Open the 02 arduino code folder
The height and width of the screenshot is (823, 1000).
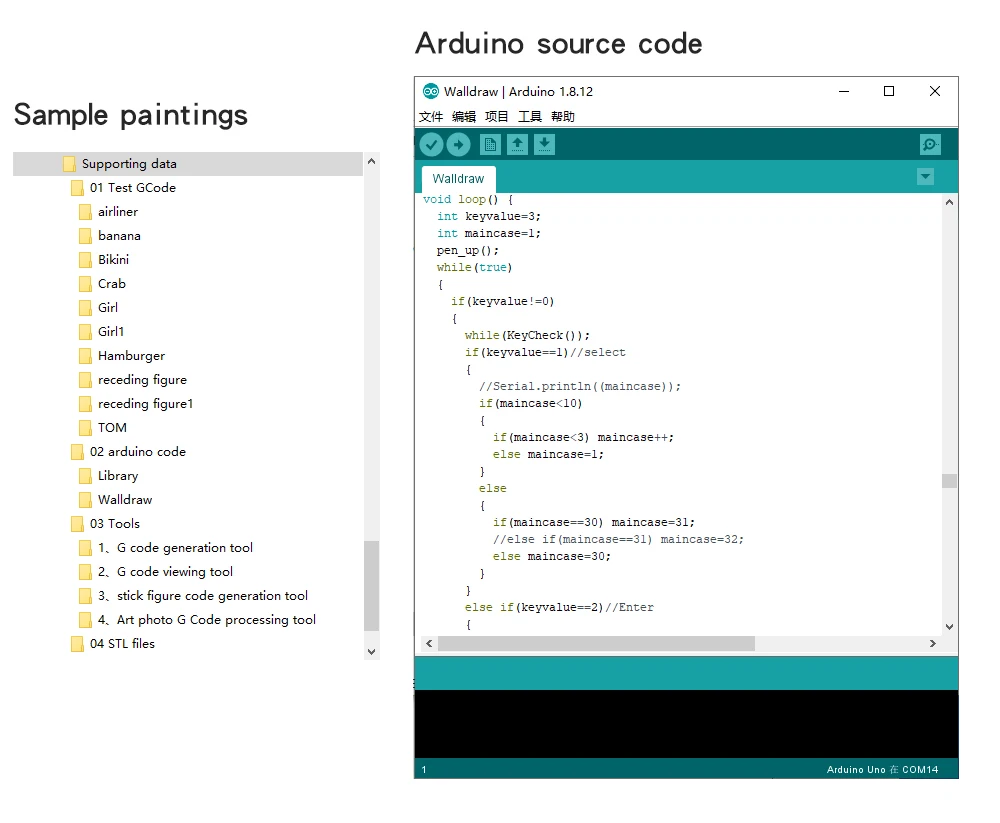pos(137,452)
